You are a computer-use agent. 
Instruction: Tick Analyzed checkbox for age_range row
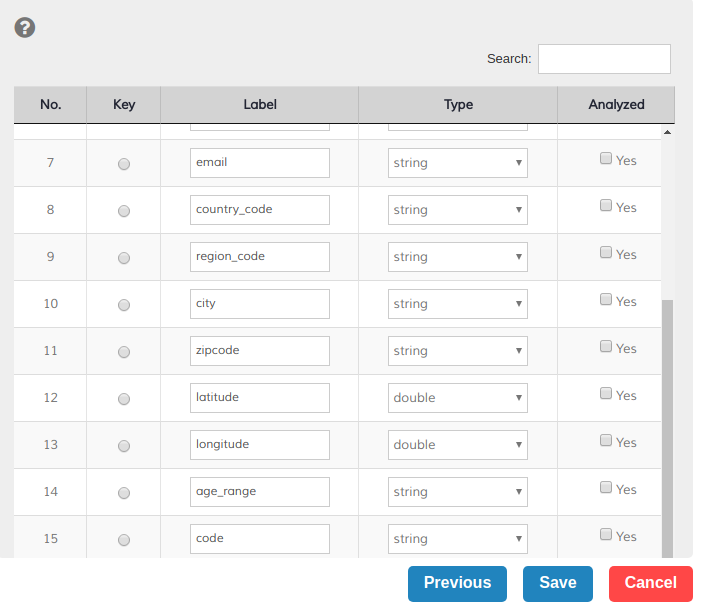(x=606, y=487)
